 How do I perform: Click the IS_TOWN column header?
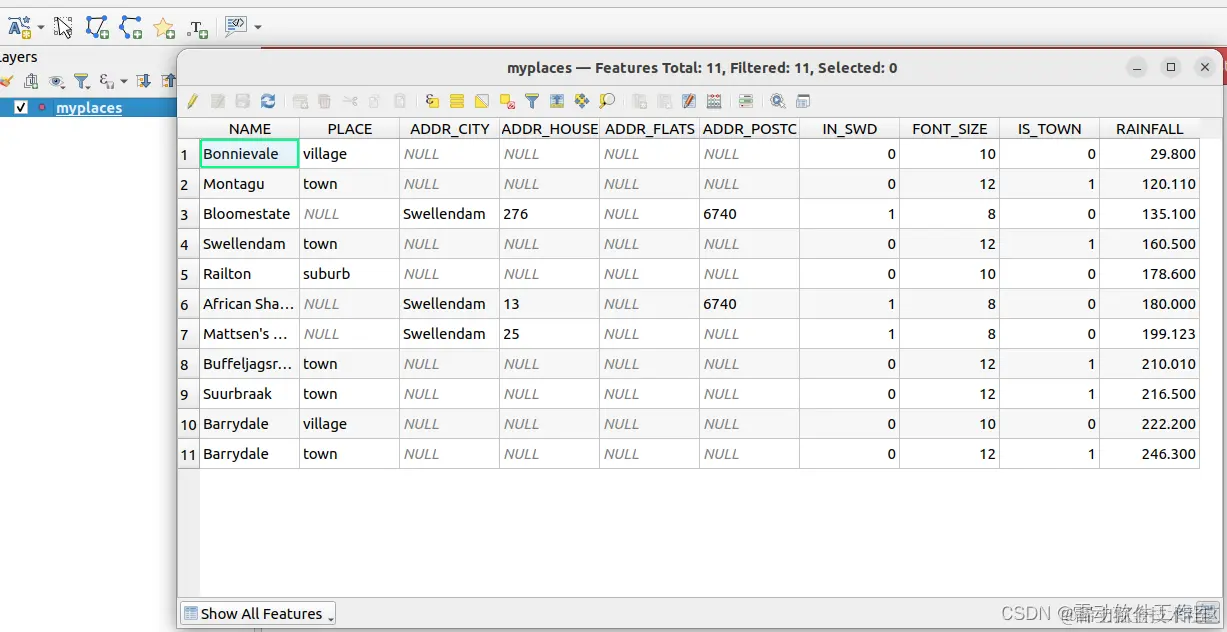[x=1050, y=128]
